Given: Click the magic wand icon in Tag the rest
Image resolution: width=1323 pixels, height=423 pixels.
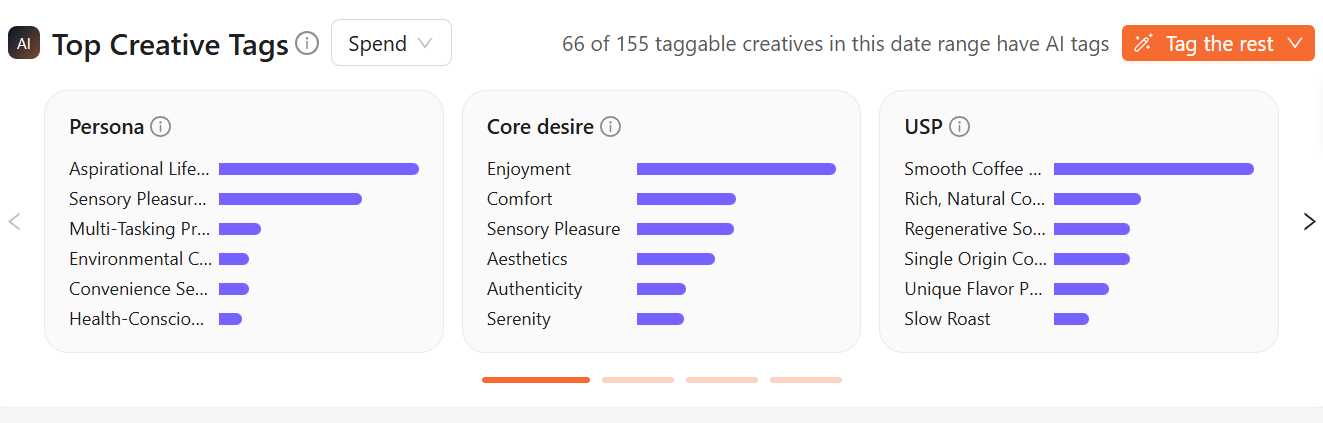Looking at the screenshot, I should pos(1145,44).
